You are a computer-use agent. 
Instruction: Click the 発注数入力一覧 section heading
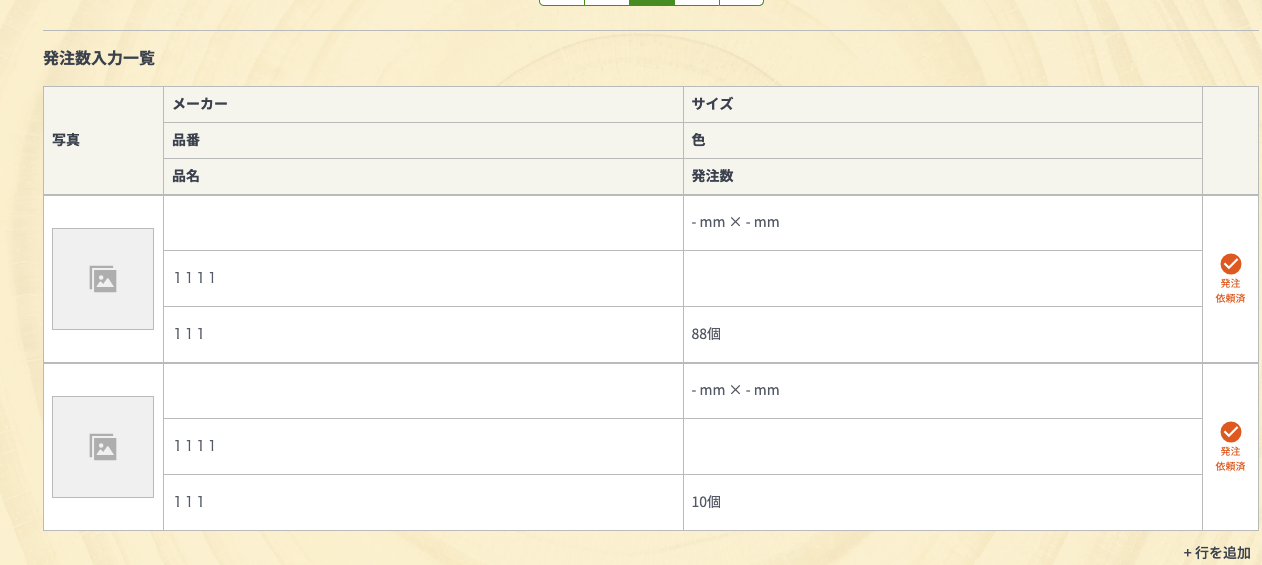[x=99, y=58]
